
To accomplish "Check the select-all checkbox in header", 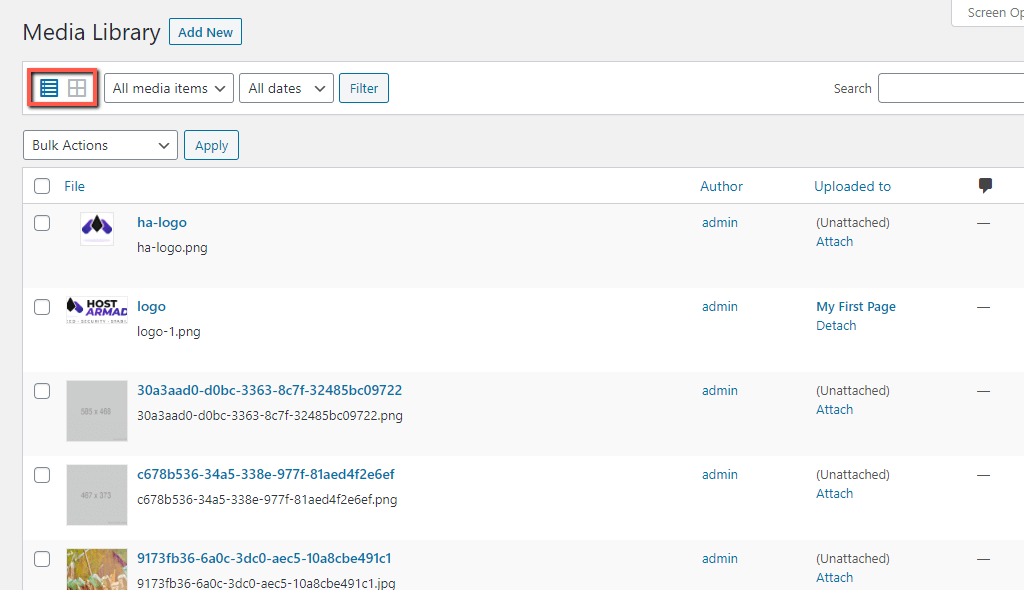I will coord(42,186).
